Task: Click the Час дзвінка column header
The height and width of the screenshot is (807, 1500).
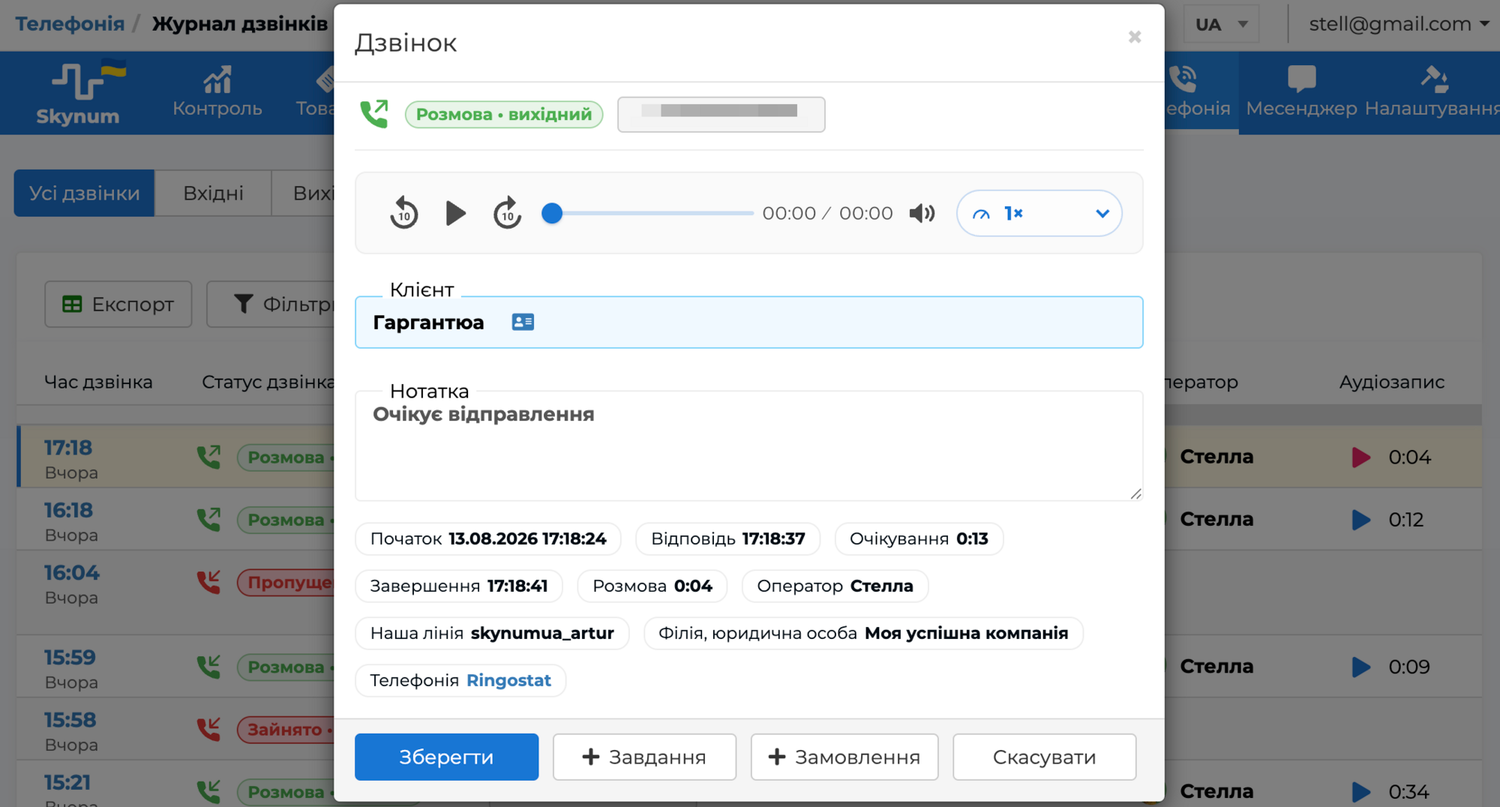Action: point(98,382)
